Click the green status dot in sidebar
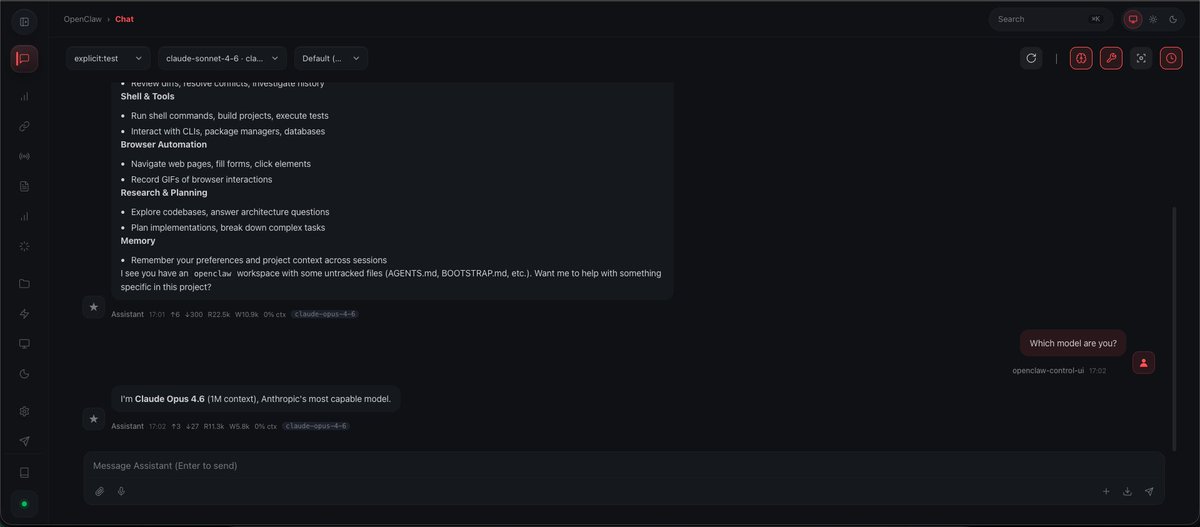Screen dimensions: 1200x527 click(24, 503)
